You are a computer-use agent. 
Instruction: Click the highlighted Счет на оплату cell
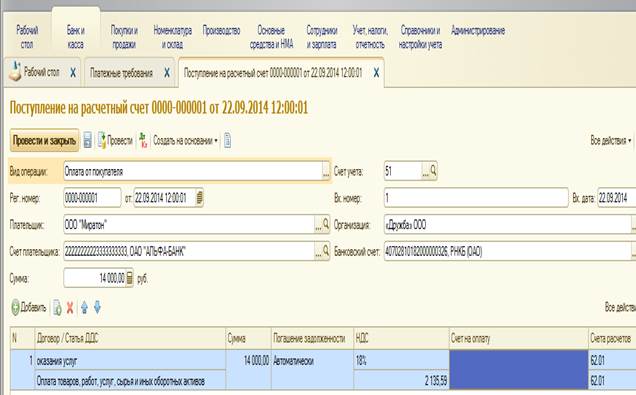(x=519, y=370)
